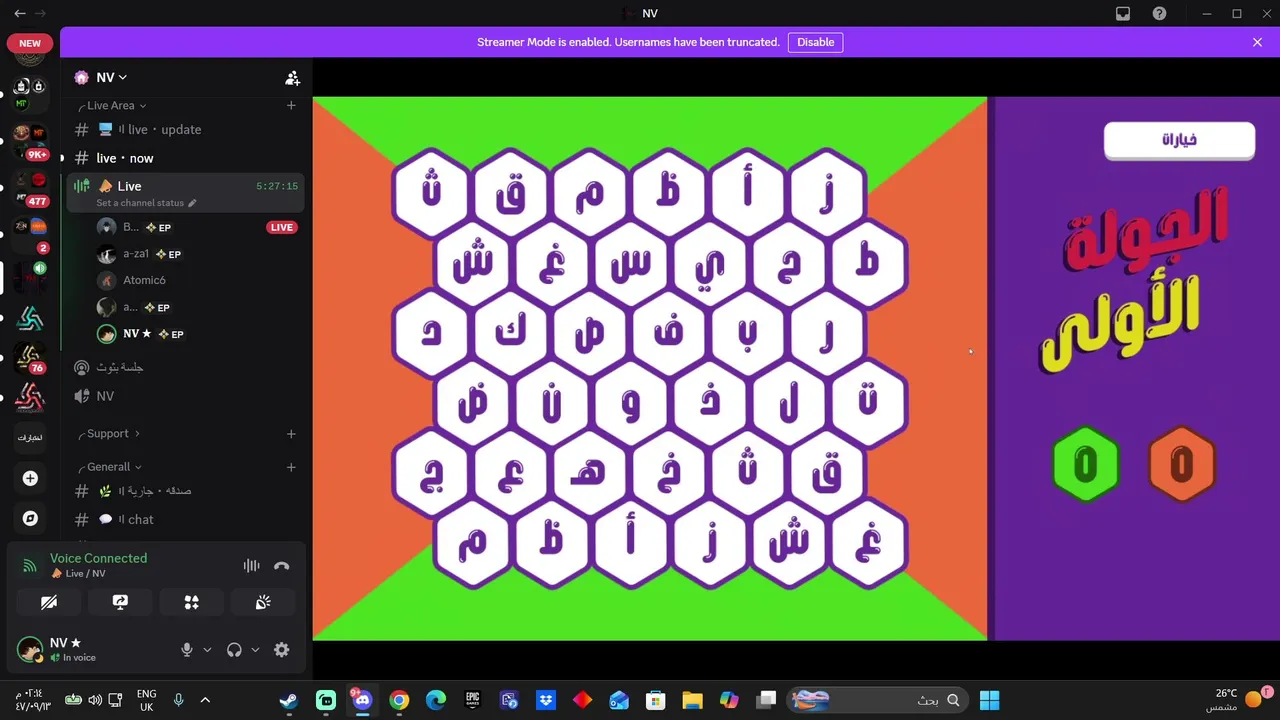Join the NV voice channel
This screenshot has width=1280, height=720.
185,396
